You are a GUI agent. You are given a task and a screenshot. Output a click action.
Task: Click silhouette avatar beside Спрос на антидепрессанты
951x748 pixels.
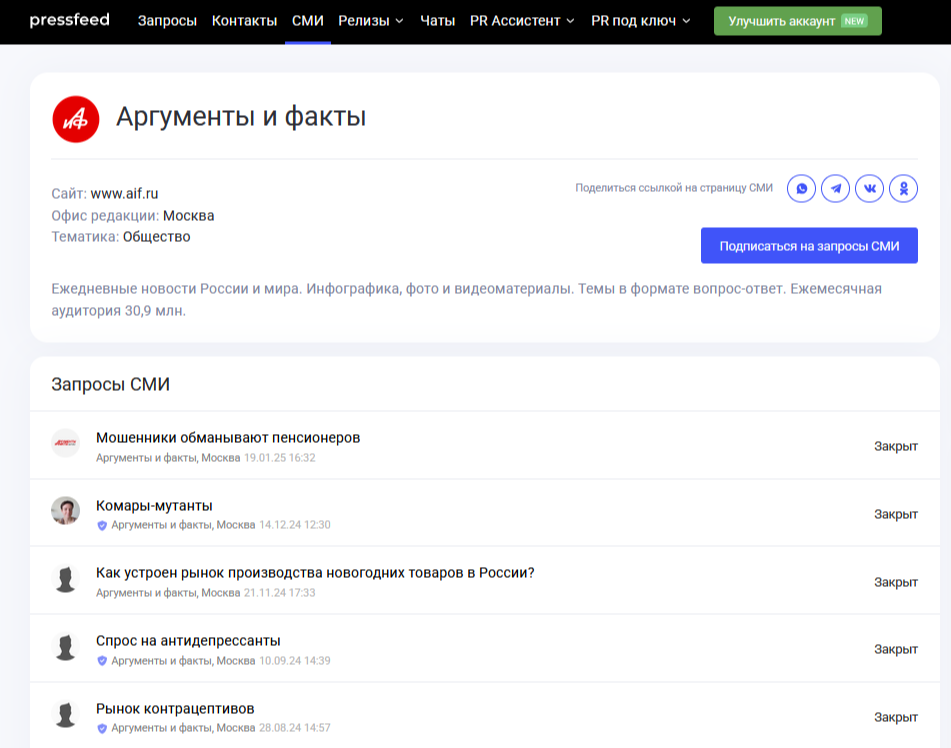click(66, 647)
